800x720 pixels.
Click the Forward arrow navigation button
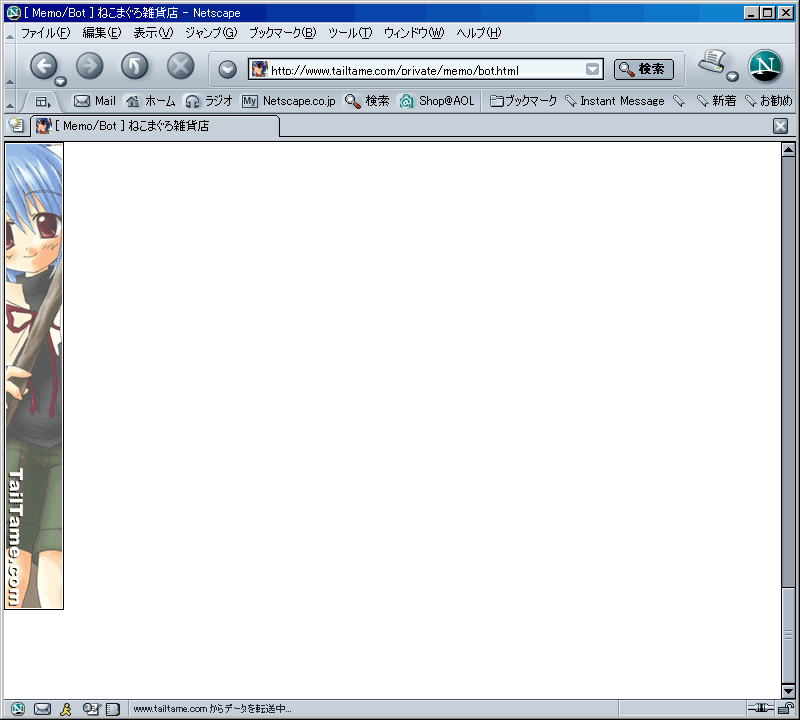click(x=89, y=66)
